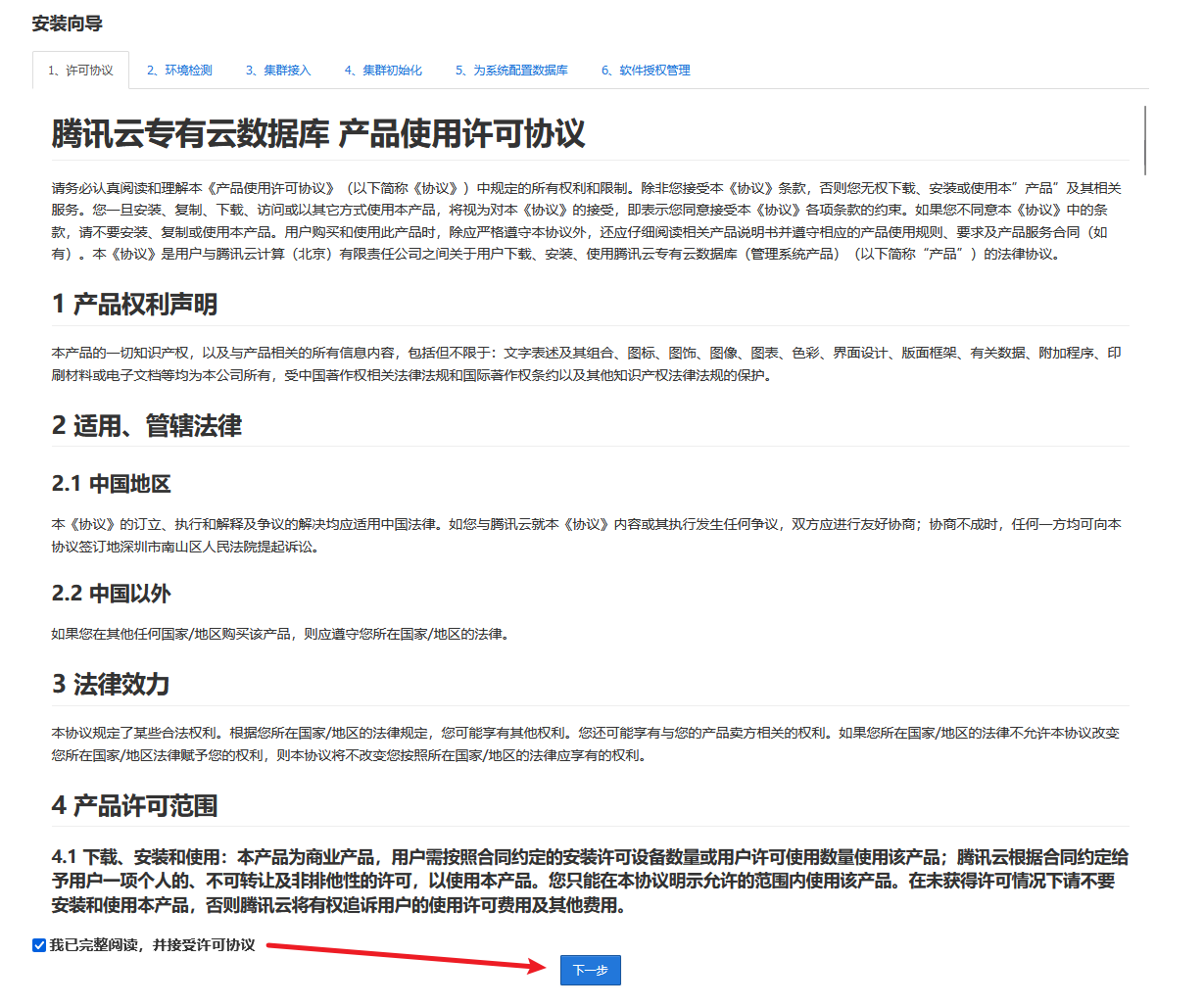Click the paragraph beginning 请务必认真阅读和理解
The height and width of the screenshot is (1006, 1204).
(587, 220)
